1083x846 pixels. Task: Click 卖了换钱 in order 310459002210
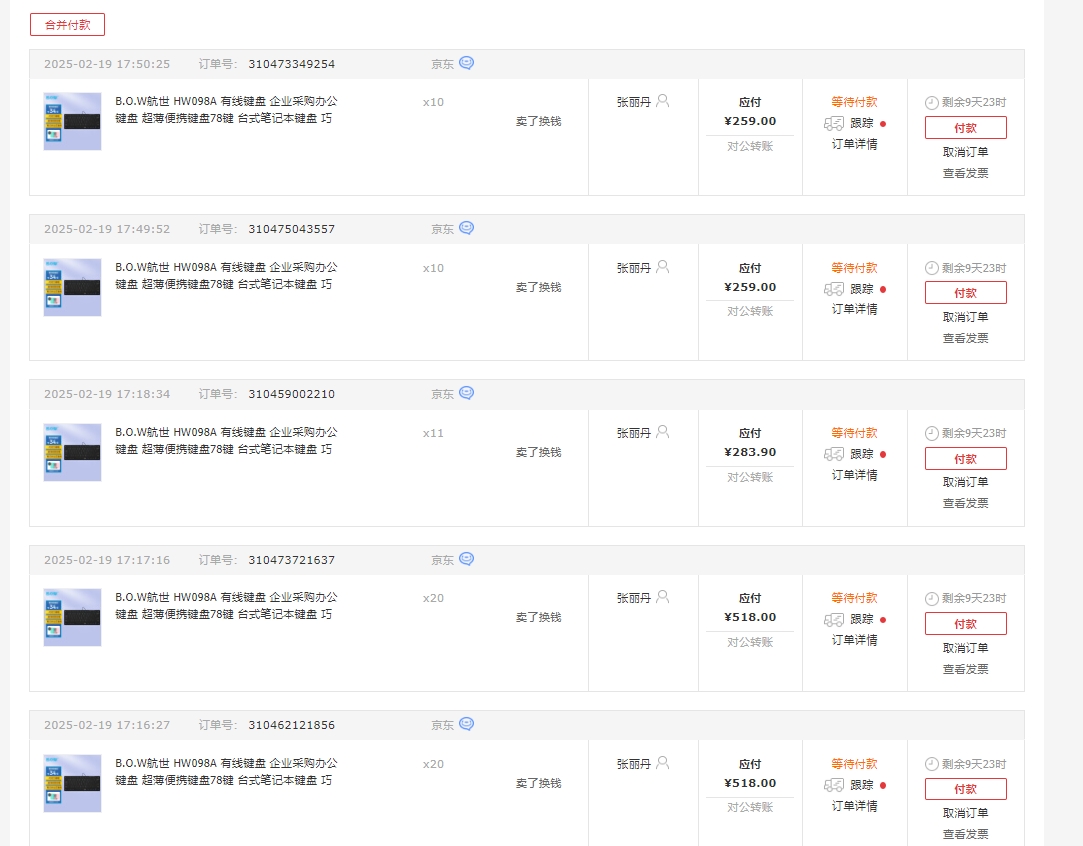point(539,452)
